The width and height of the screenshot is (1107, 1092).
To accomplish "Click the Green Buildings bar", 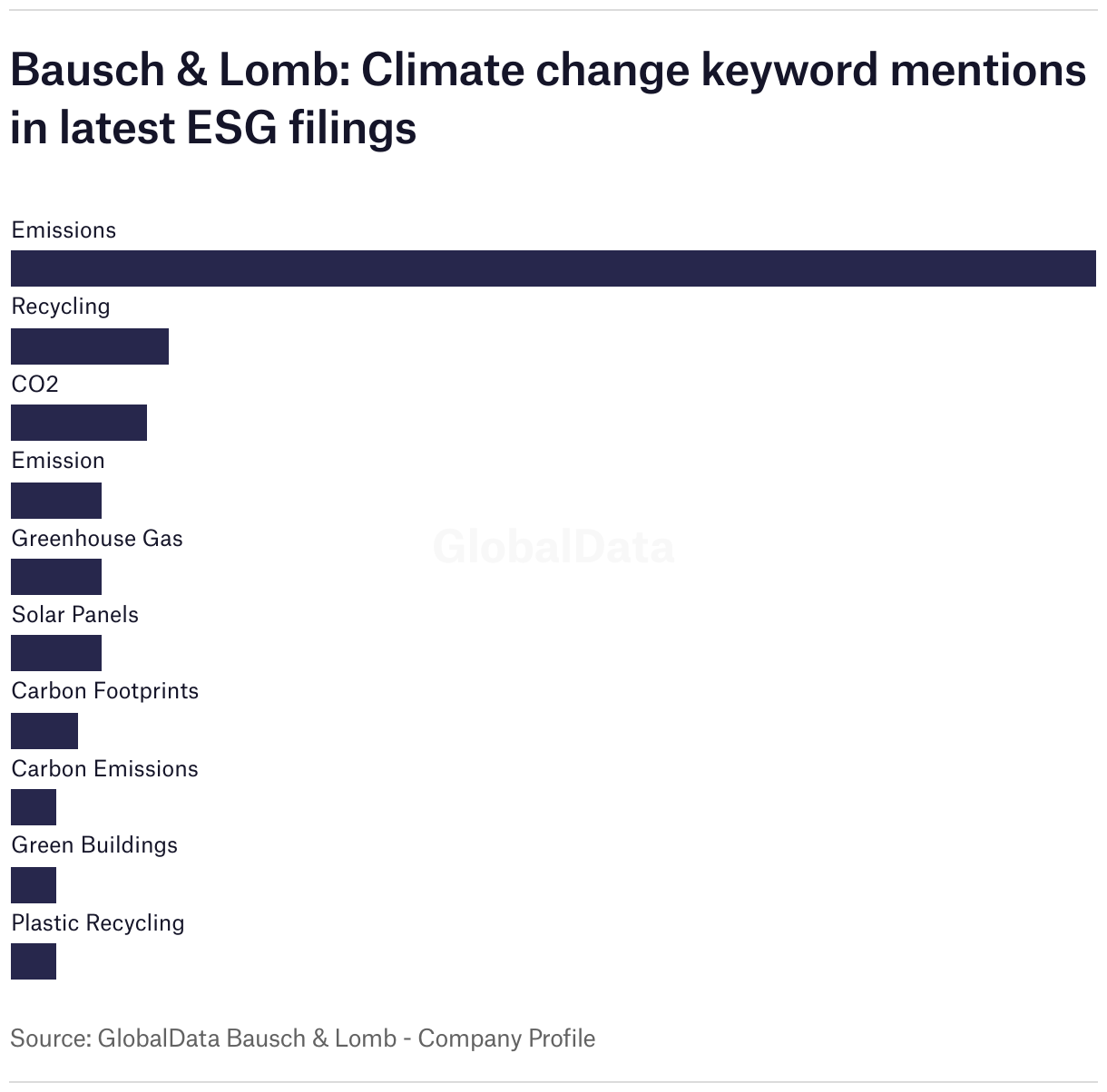I will (x=34, y=885).
